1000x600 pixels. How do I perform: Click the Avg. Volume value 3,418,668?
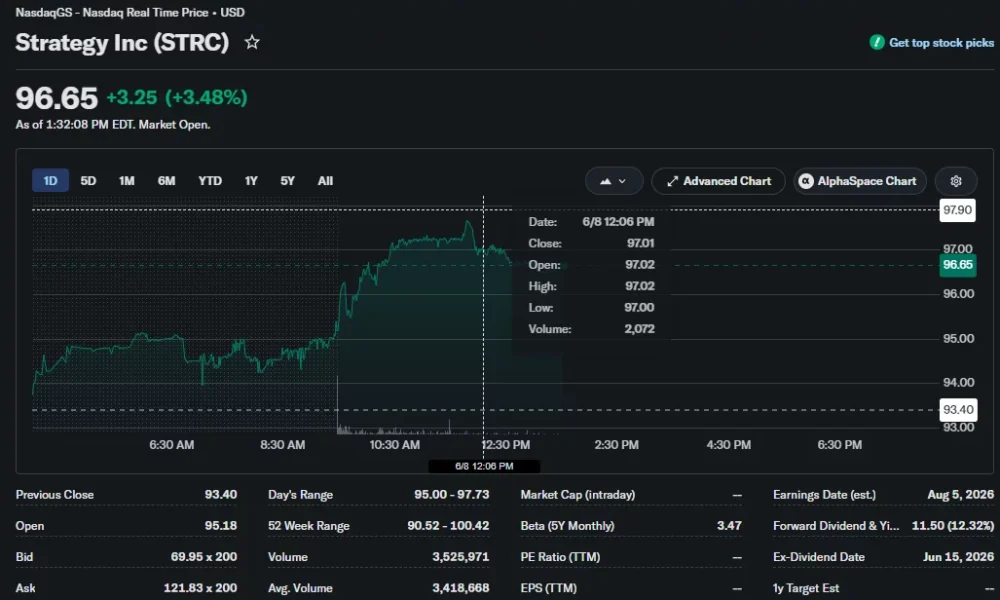[460, 588]
